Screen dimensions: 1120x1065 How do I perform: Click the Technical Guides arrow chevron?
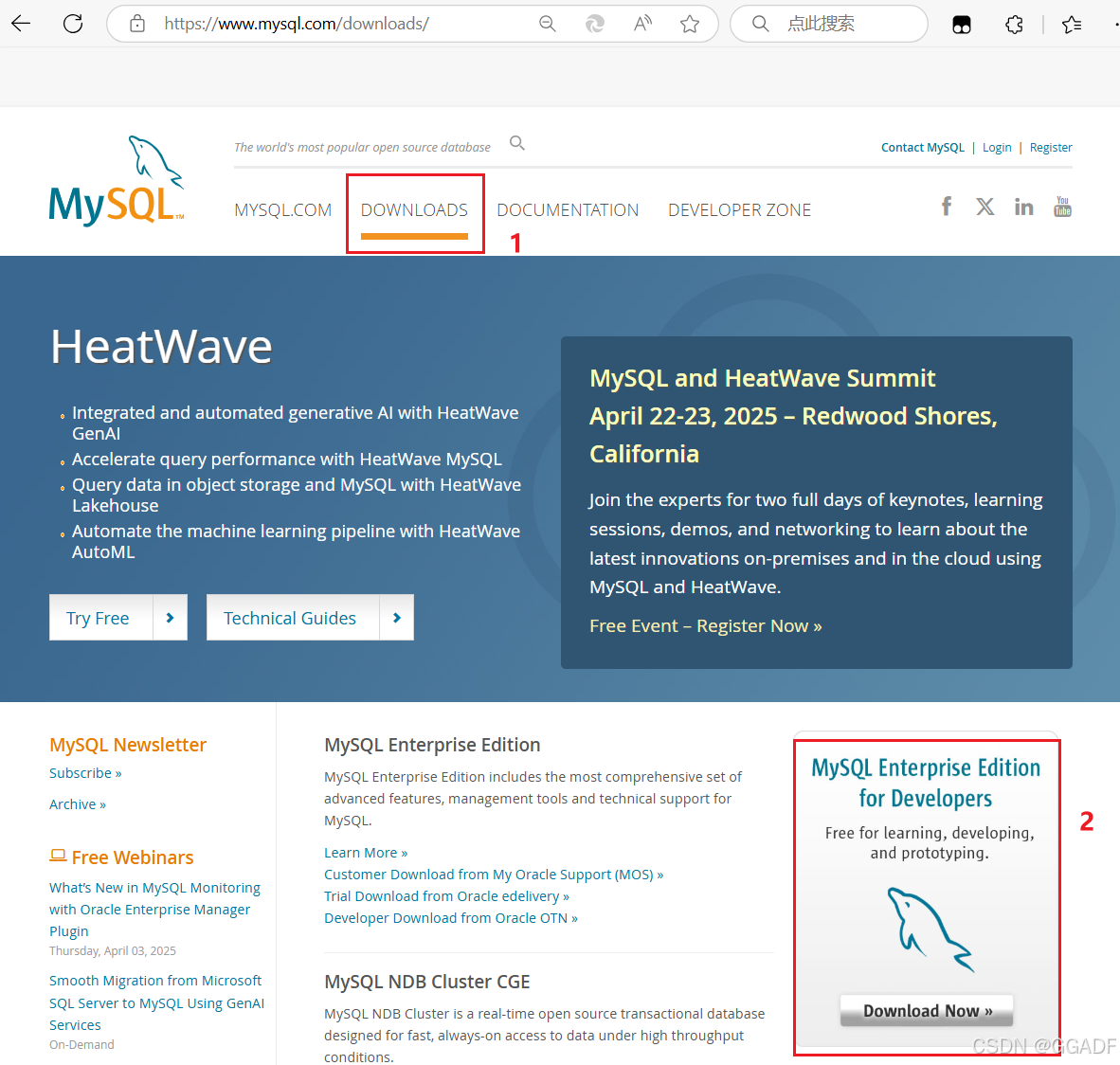tap(396, 618)
